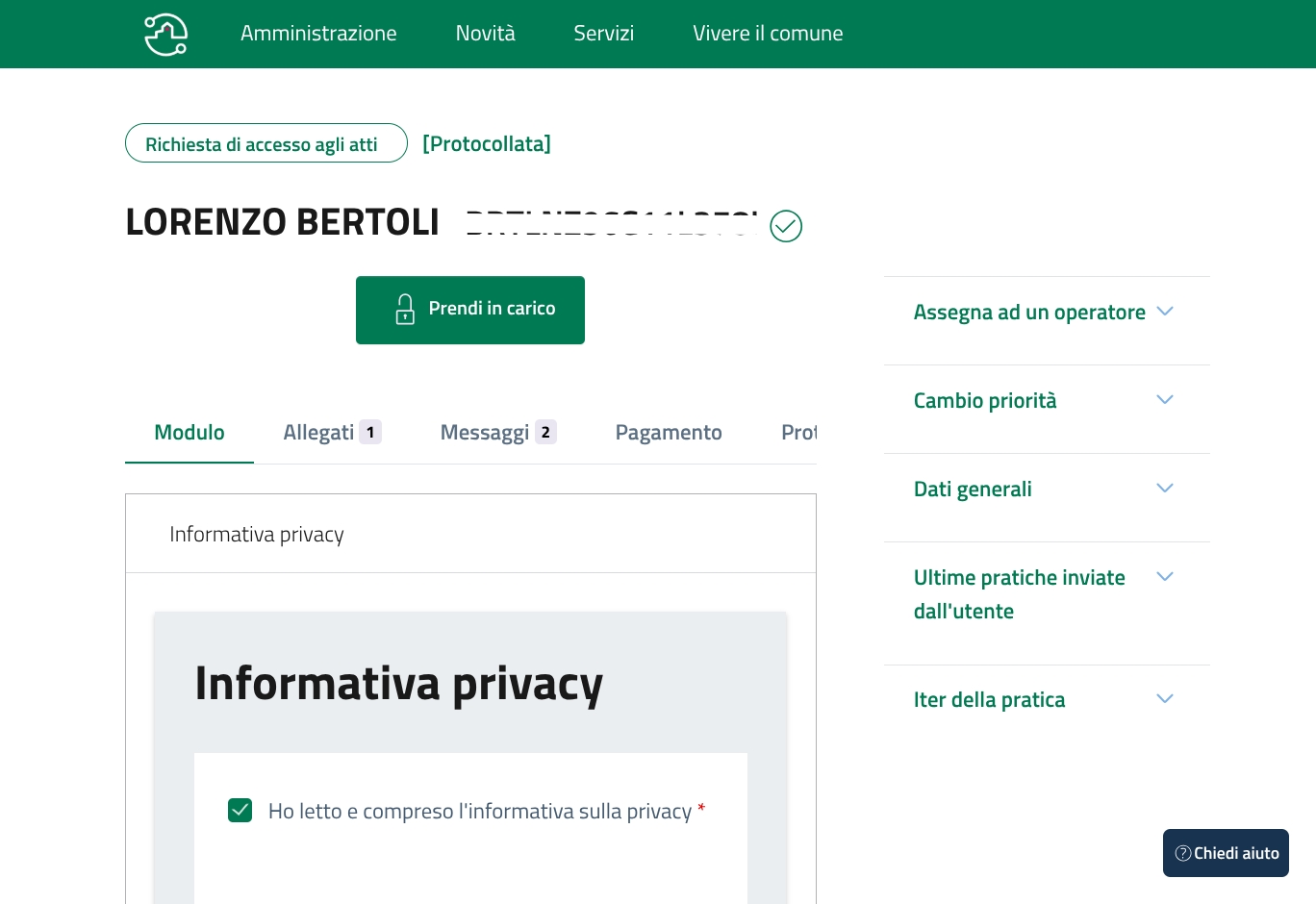This screenshot has width=1316, height=904.
Task: Open the Dati generali accordion
Action: pos(1164,489)
